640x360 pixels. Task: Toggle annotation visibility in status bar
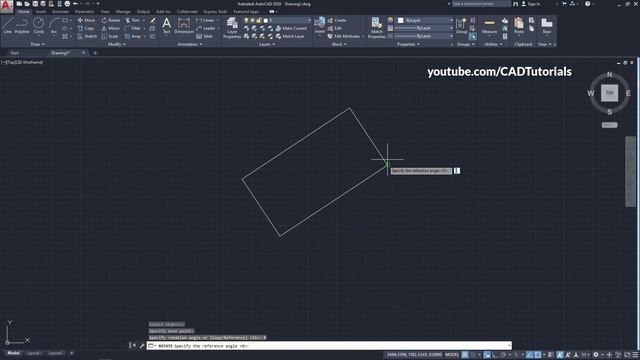click(x=560, y=355)
